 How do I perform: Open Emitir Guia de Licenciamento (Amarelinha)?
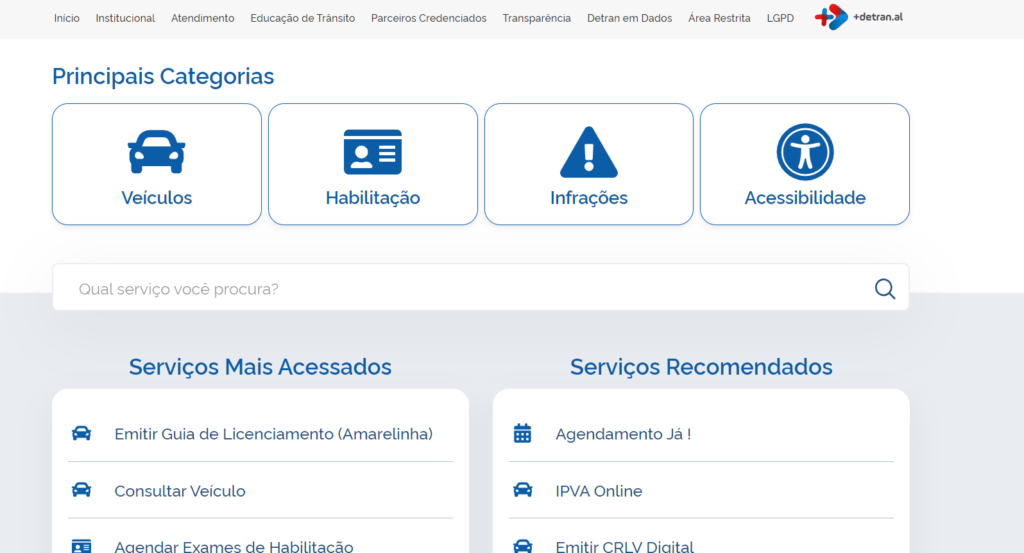(x=273, y=434)
